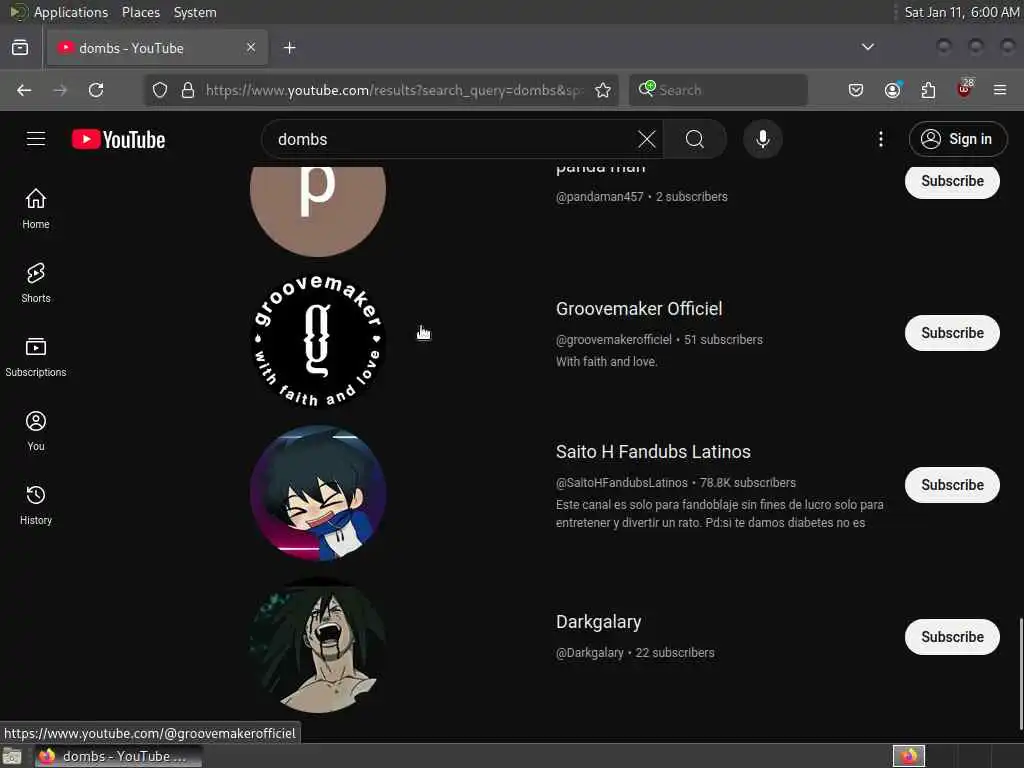This screenshot has width=1024, height=768.
Task: Reload the current page
Action: 96,90
